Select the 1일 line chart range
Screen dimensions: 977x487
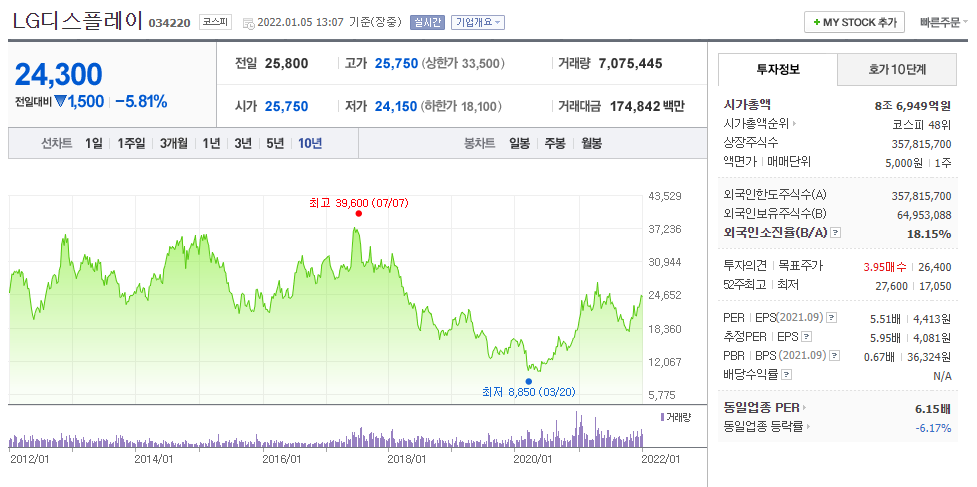(93, 143)
